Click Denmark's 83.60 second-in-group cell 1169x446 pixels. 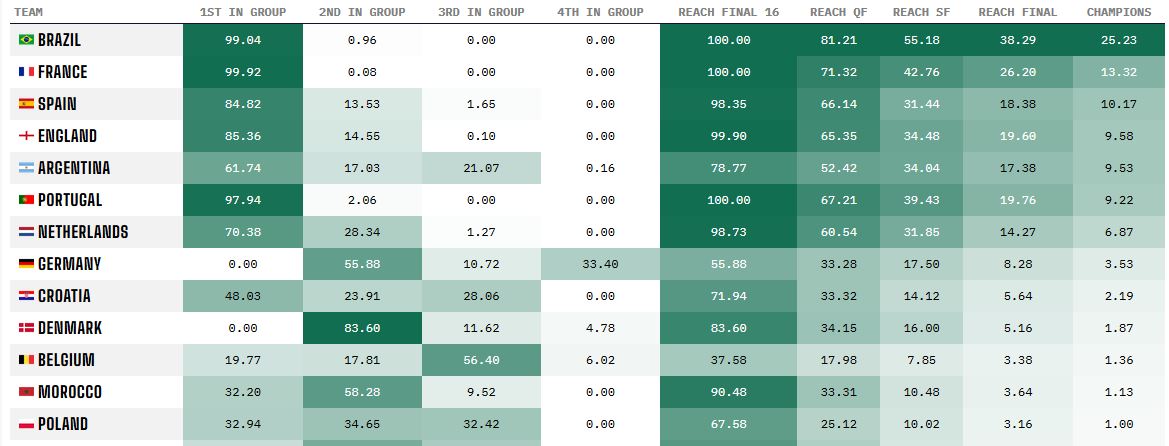pyautogui.click(x=362, y=328)
